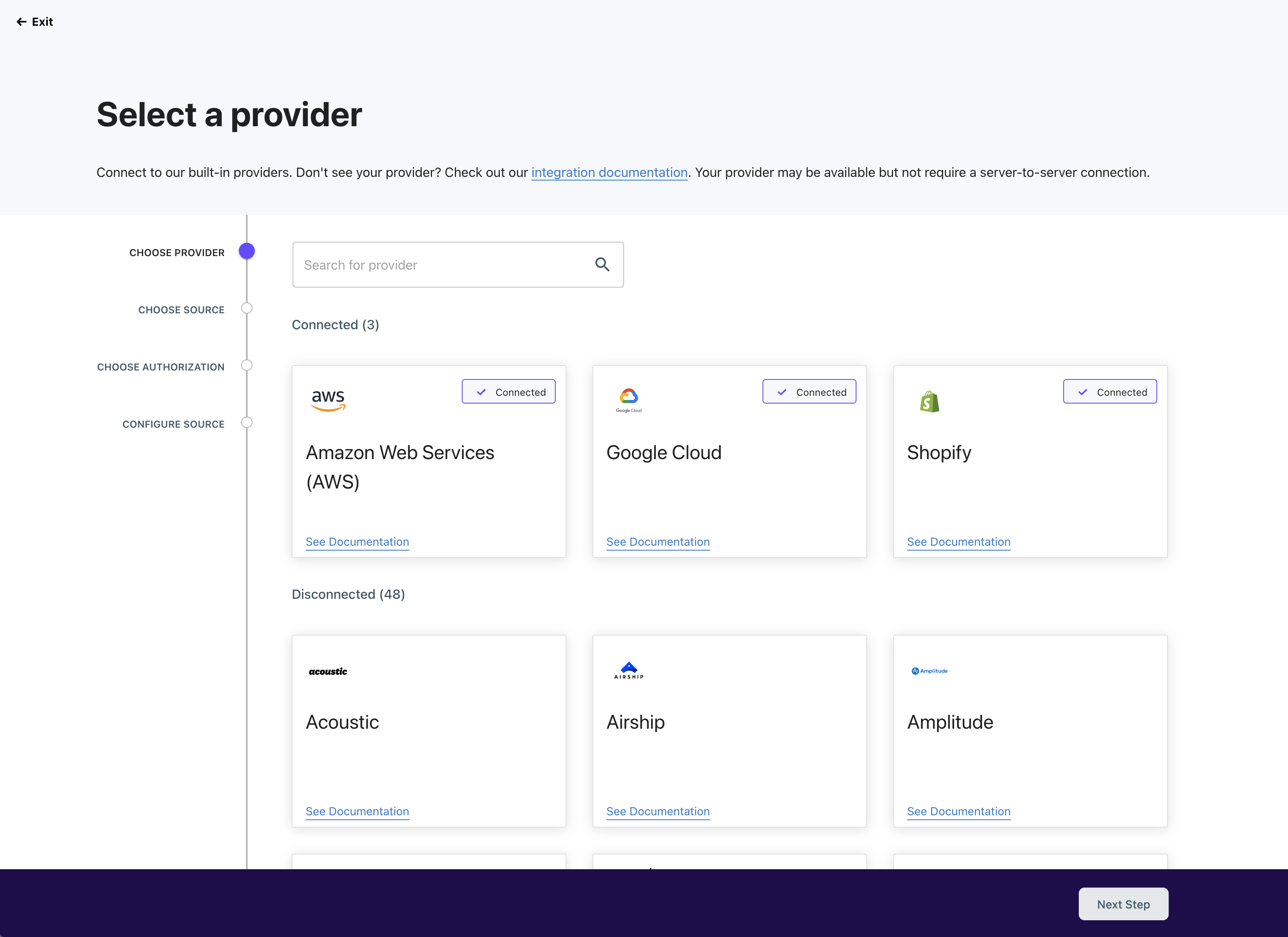1288x937 pixels.
Task: Click the Connected badge on Shopify card
Action: tap(1109, 392)
